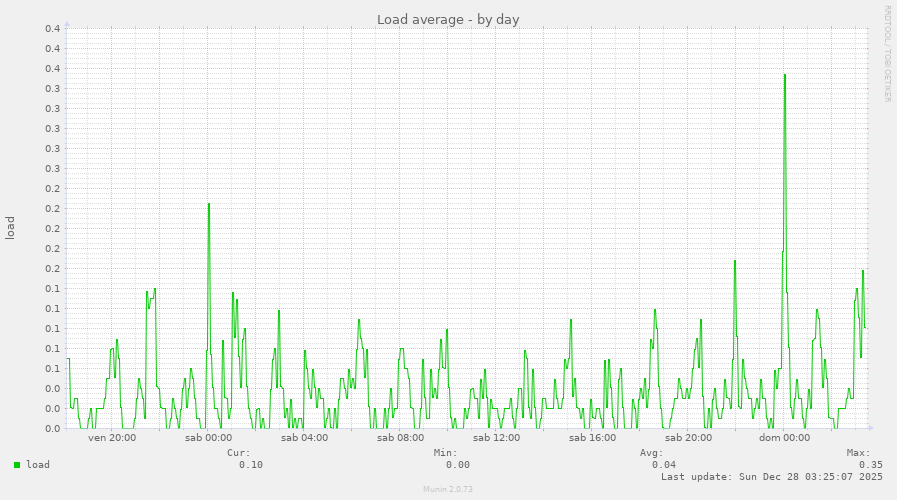Click the spike peak near sab 00:00
The image size is (897, 500).
[209, 204]
